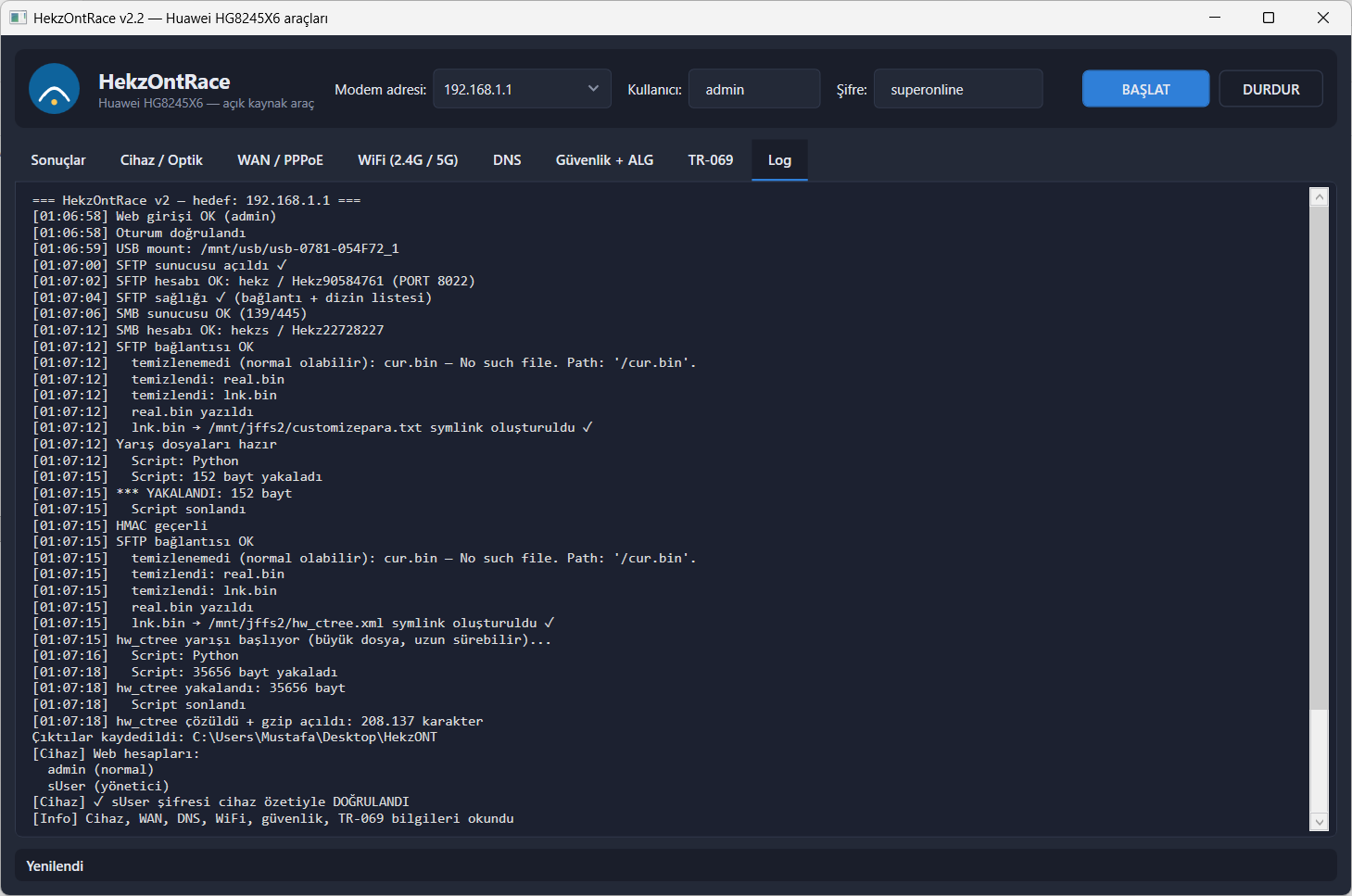Select the WAN / PPPoE tab
The height and width of the screenshot is (896, 1352).
280,160
